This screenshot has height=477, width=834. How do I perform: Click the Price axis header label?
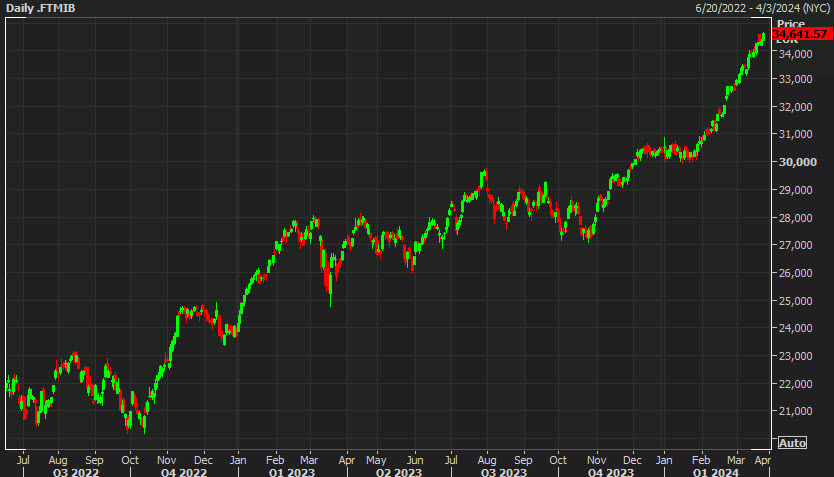click(790, 23)
